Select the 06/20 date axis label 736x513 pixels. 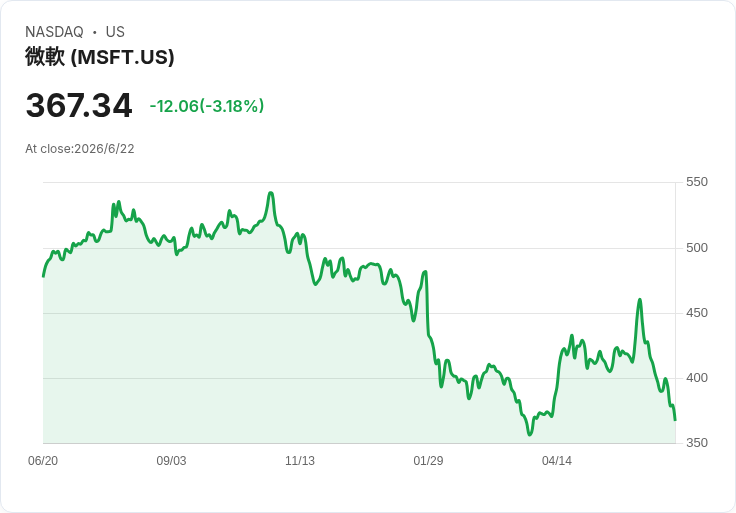[x=43, y=460]
